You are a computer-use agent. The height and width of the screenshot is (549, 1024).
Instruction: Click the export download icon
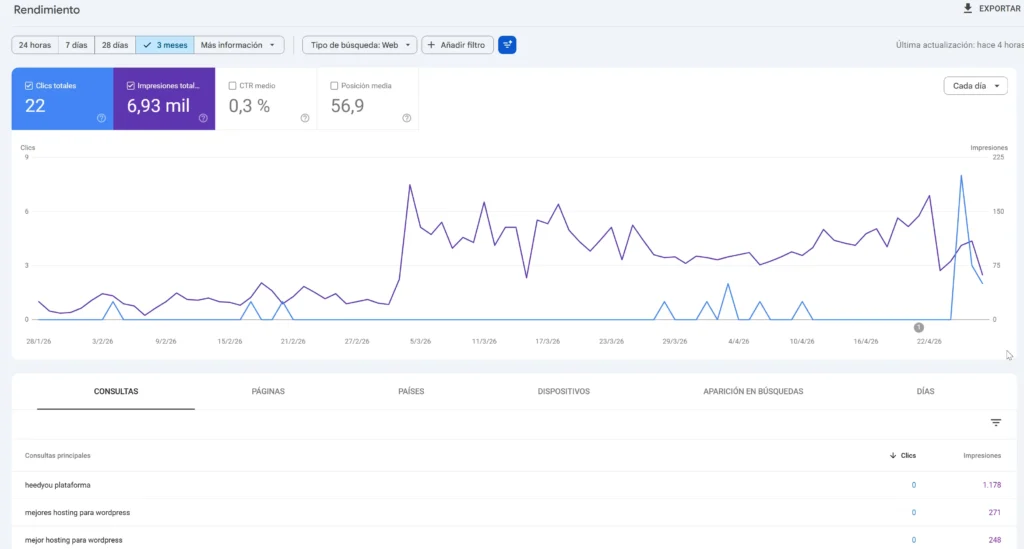(x=967, y=9)
